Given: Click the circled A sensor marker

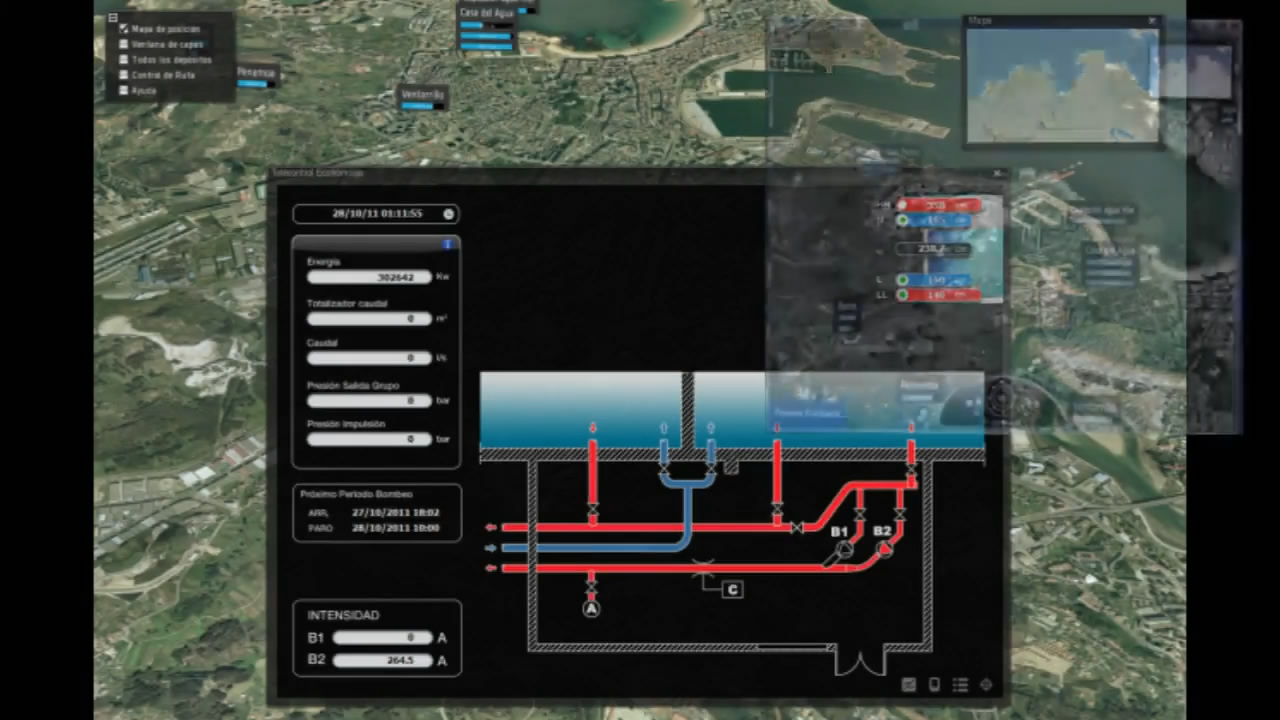Looking at the screenshot, I should point(591,608).
